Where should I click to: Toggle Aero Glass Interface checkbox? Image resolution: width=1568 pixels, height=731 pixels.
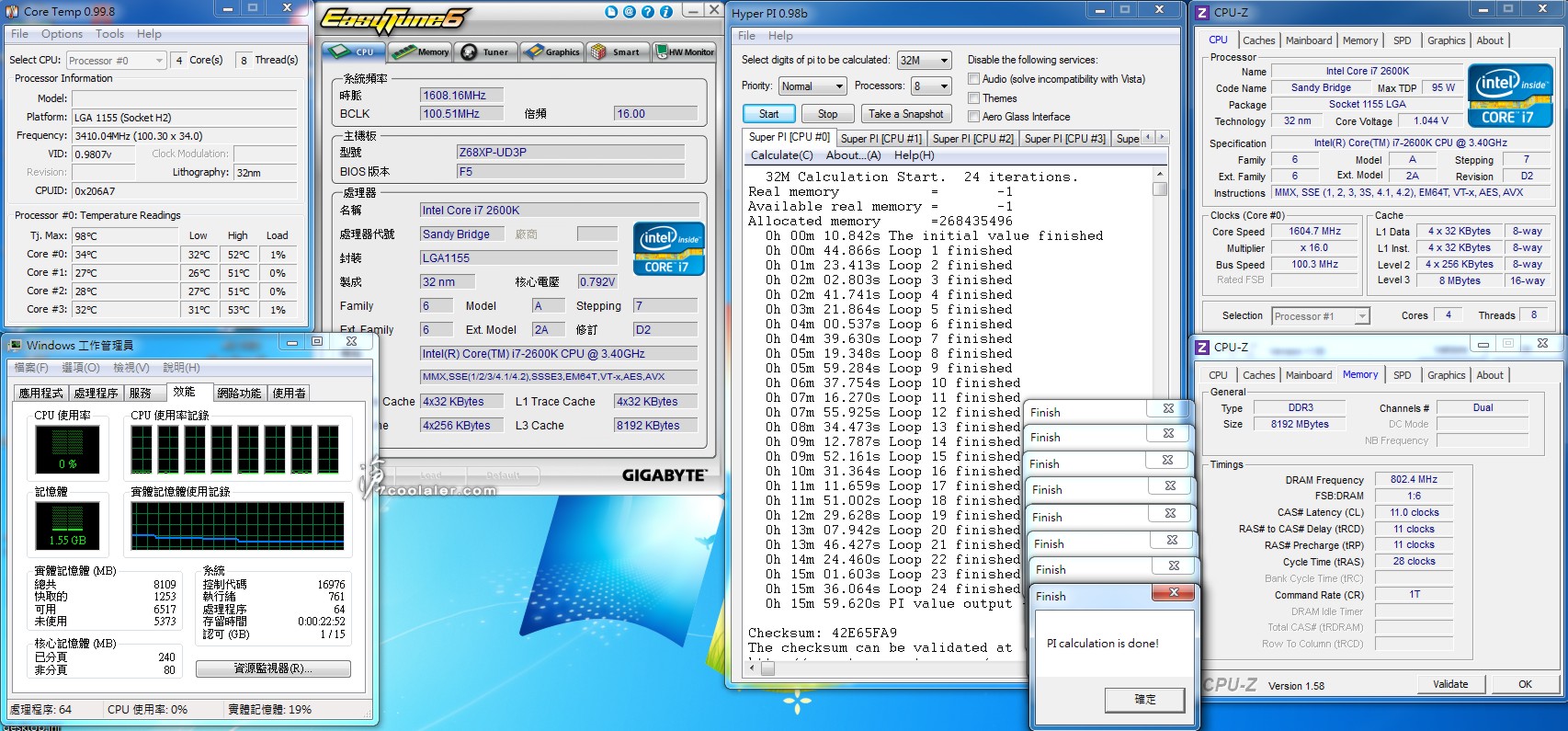pyautogui.click(x=973, y=117)
